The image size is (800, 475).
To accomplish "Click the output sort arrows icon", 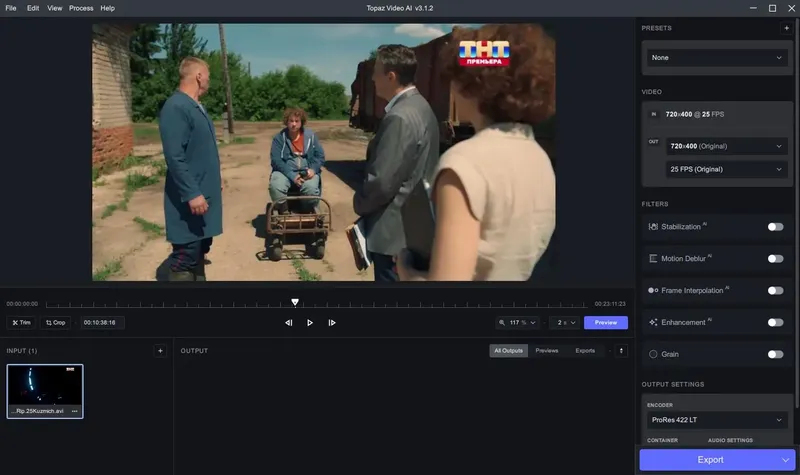I will pos(621,351).
